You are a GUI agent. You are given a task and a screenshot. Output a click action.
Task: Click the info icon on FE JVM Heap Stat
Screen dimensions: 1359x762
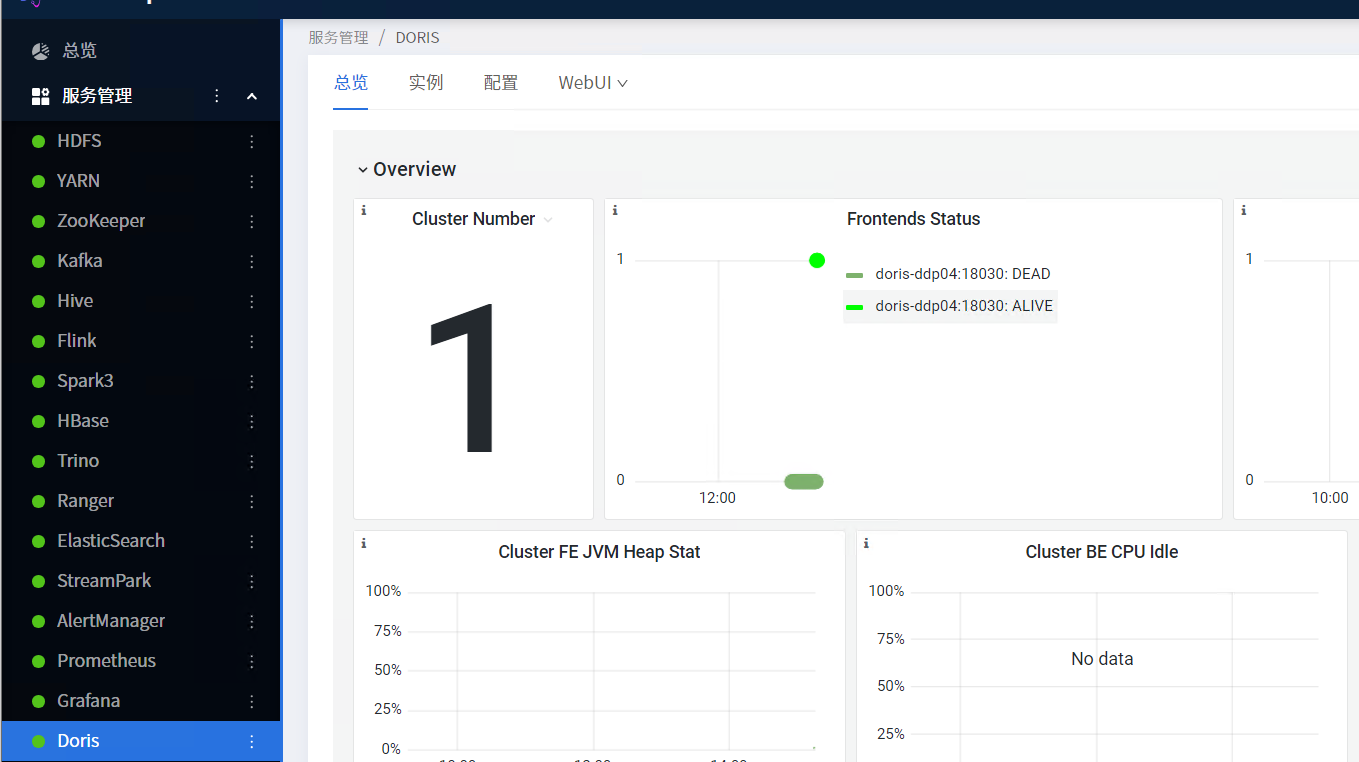click(x=364, y=543)
